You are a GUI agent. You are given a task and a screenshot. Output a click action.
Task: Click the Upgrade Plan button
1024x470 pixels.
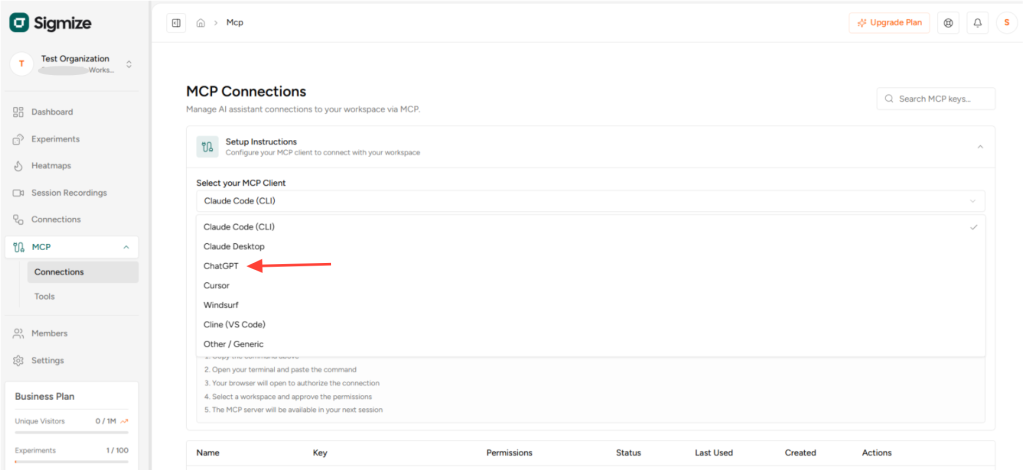click(x=889, y=23)
